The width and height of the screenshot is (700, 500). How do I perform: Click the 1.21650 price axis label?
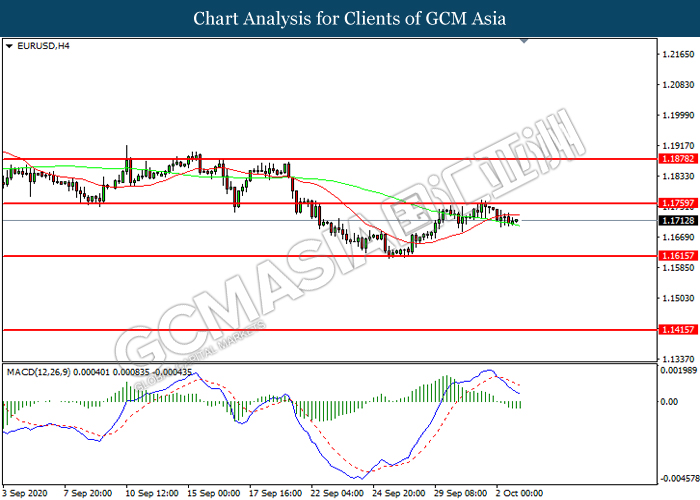[675, 54]
